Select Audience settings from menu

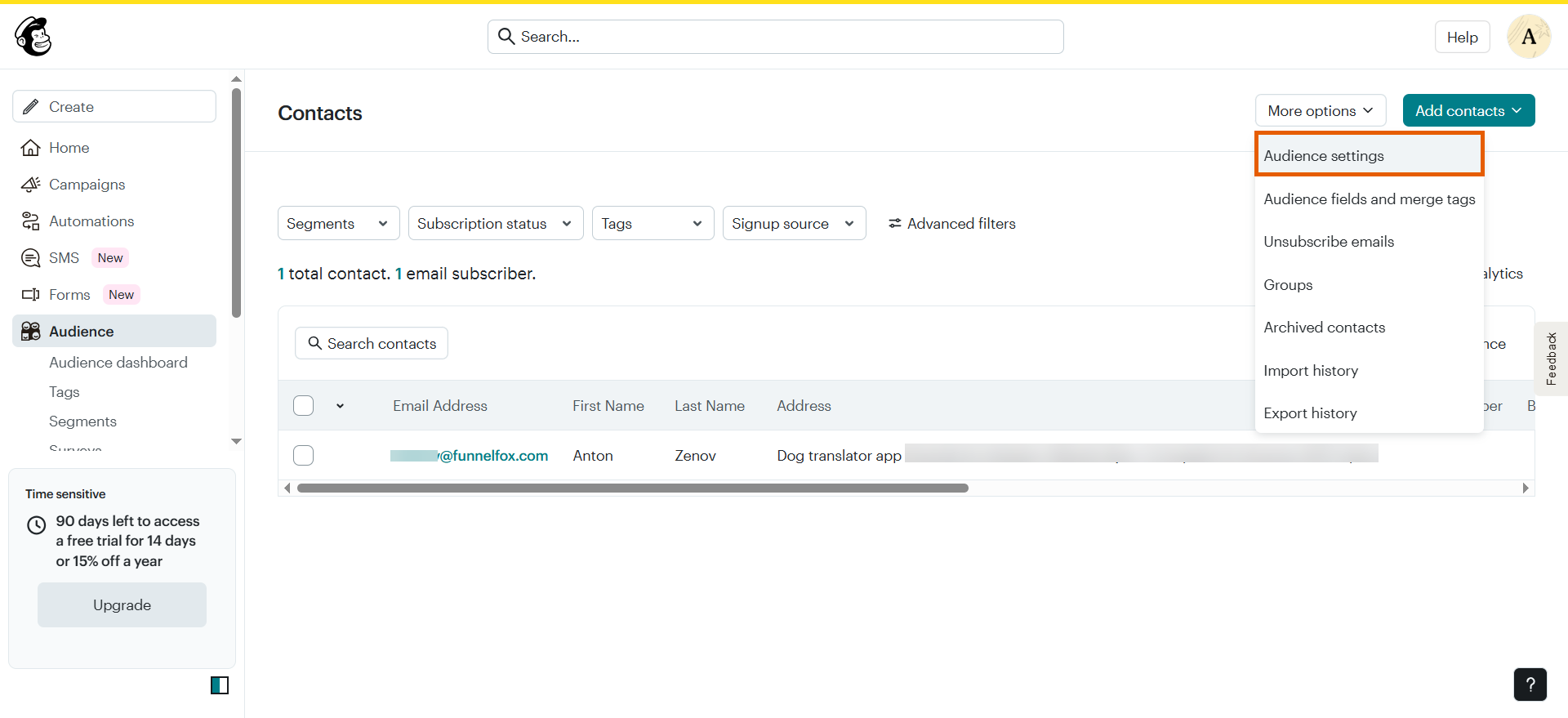tap(1370, 155)
